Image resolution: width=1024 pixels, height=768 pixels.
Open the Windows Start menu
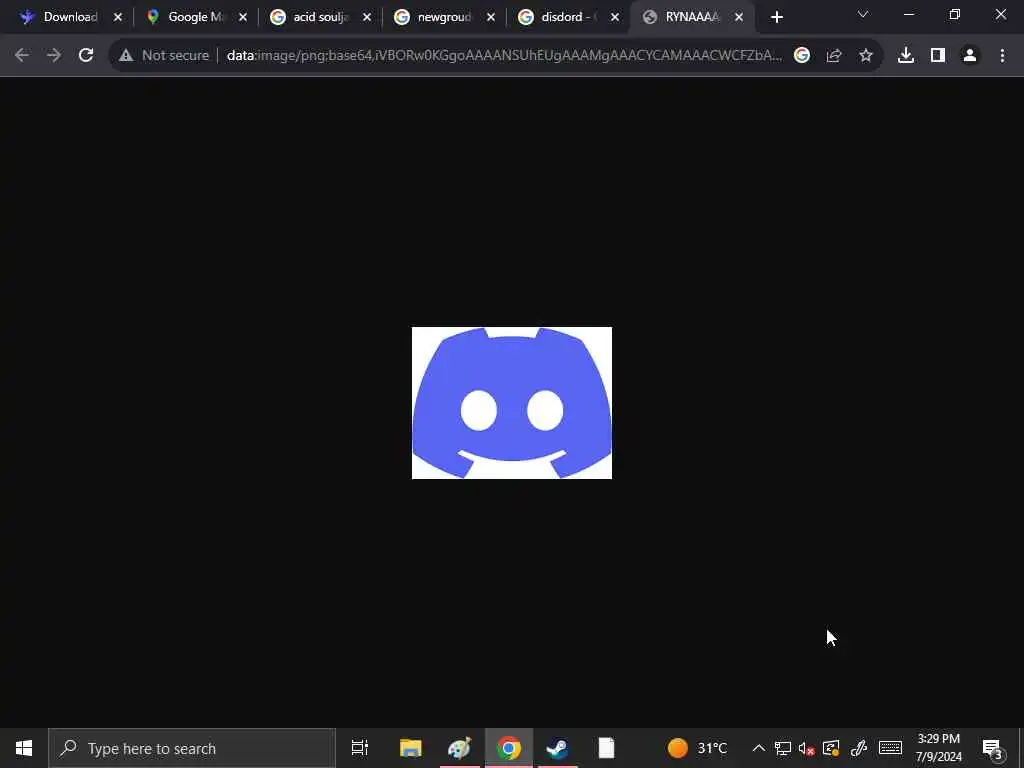point(24,748)
